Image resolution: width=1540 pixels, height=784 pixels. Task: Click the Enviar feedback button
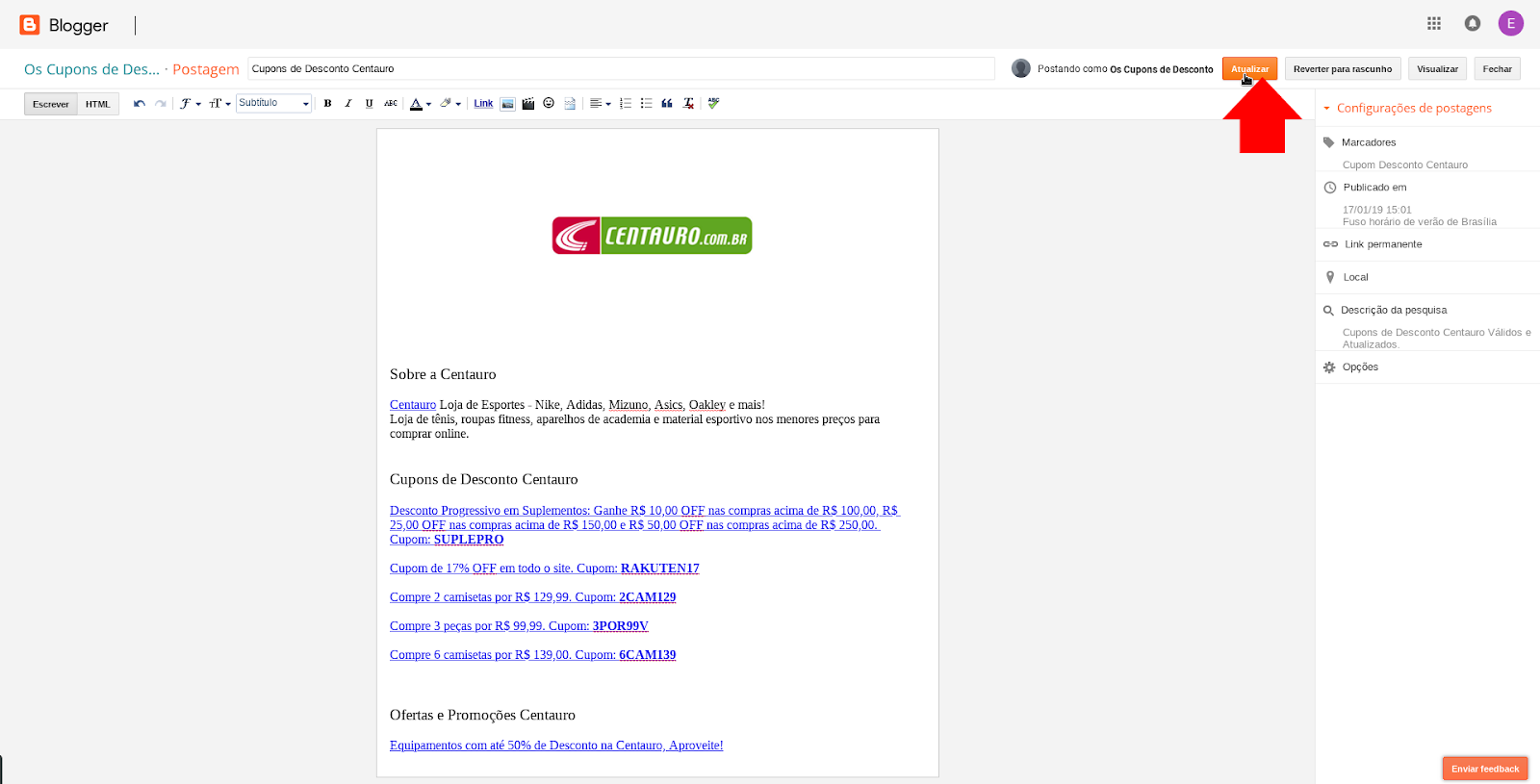coord(1485,769)
